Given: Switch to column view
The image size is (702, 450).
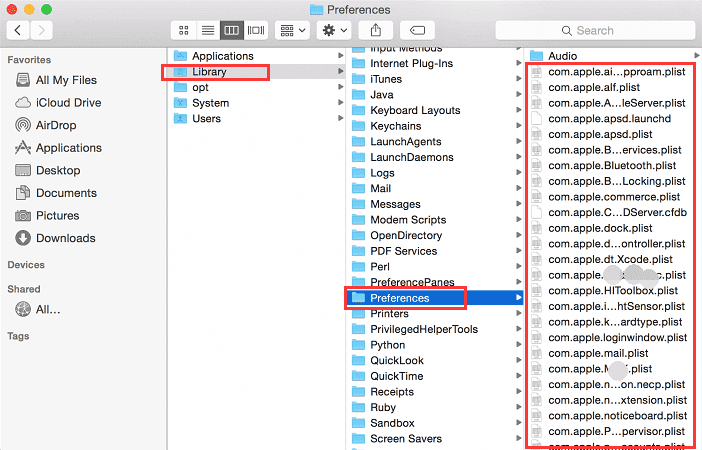Looking at the screenshot, I should (231, 30).
